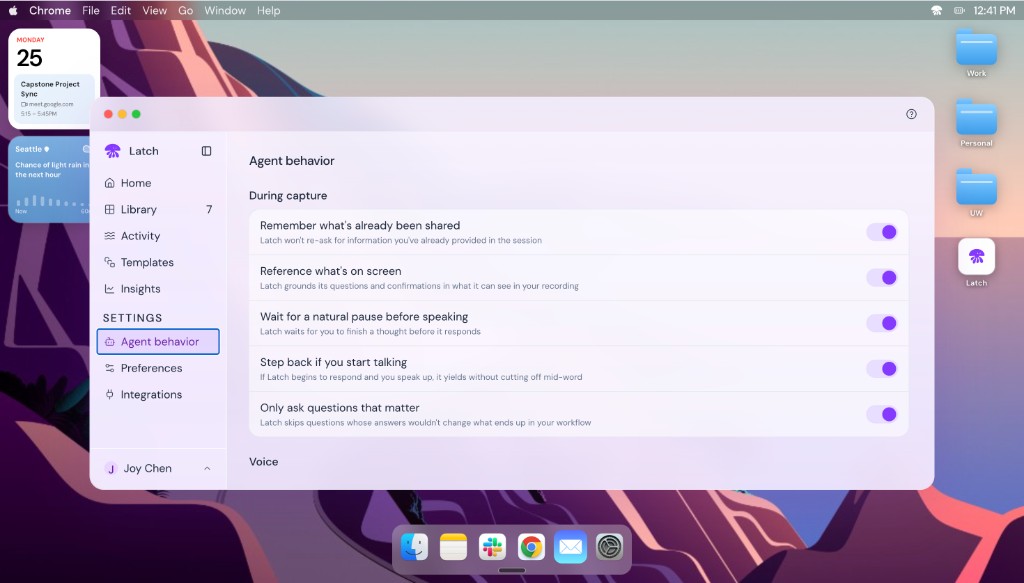Open the Capstone Project Sync calendar event
Image resolution: width=1024 pixels, height=583 pixels.
(x=54, y=99)
